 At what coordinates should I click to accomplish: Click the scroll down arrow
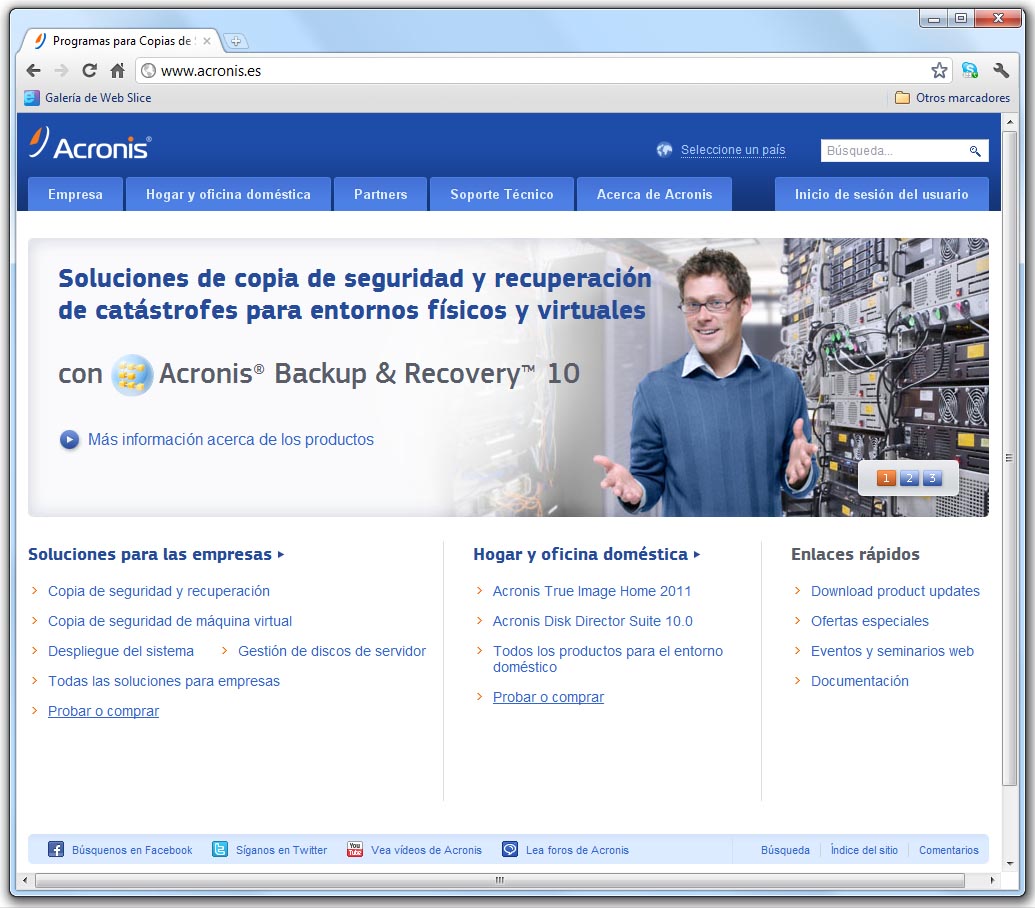pyautogui.click(x=1009, y=863)
